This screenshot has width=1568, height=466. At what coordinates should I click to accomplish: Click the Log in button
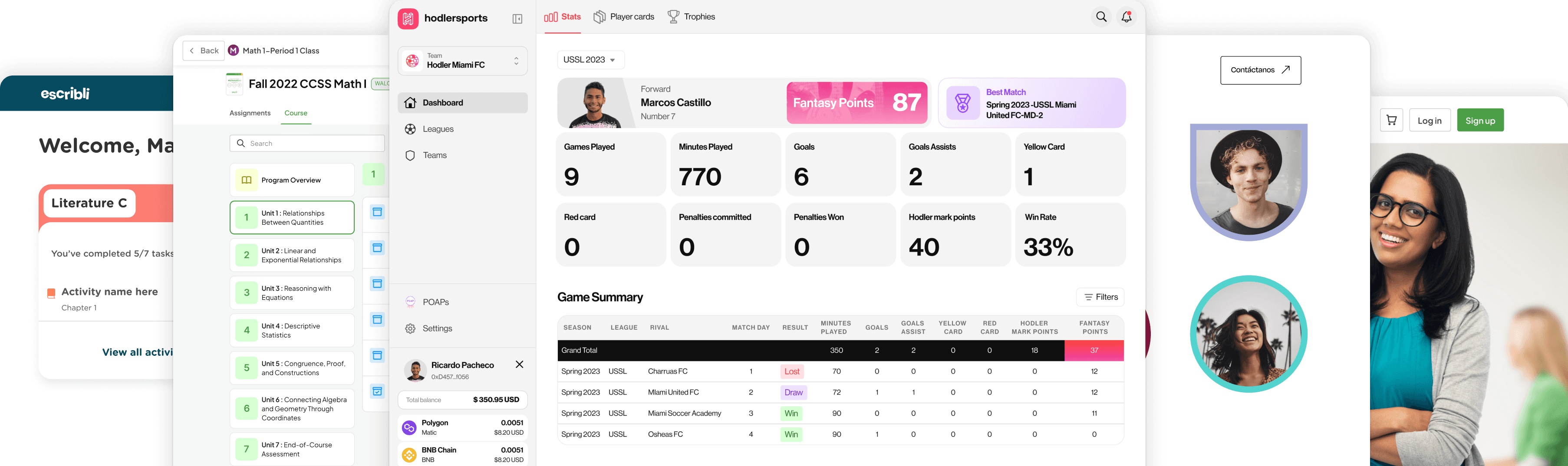coord(1430,121)
